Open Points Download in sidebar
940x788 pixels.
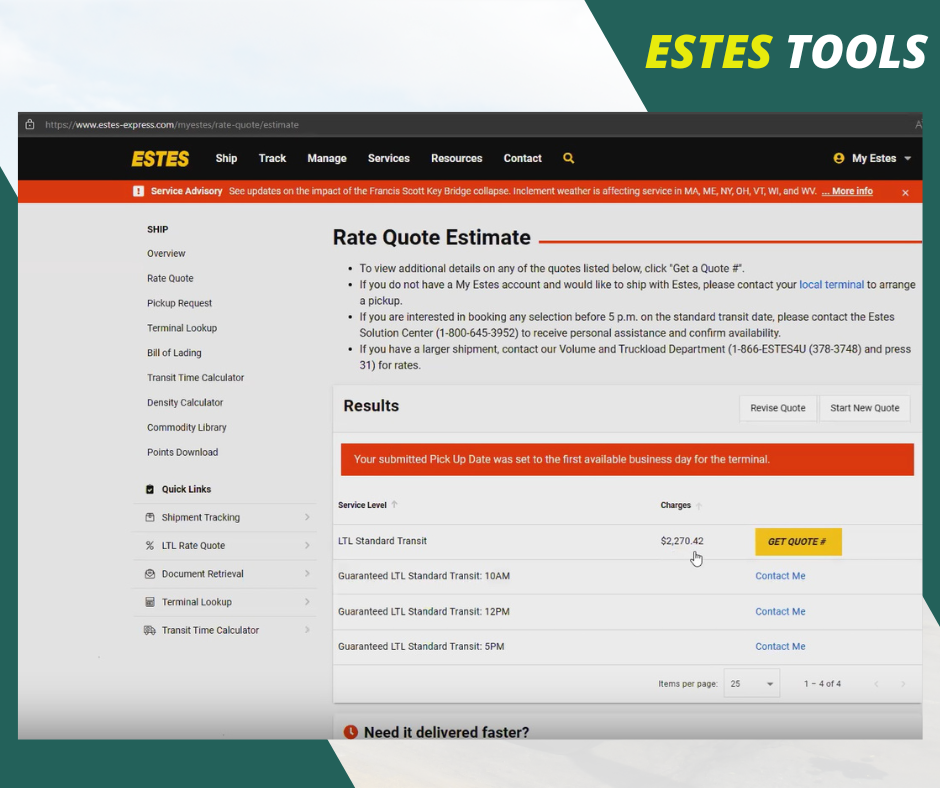182,452
